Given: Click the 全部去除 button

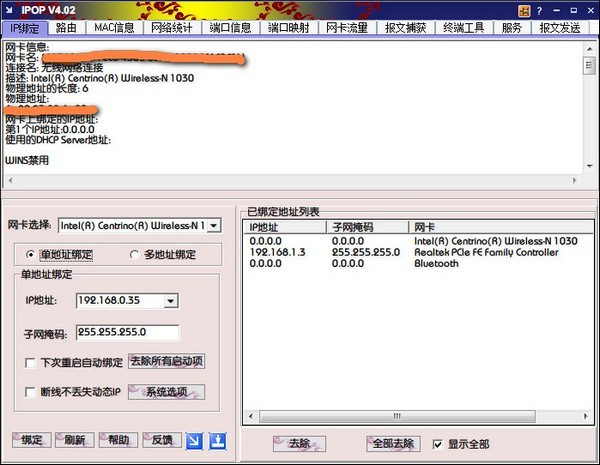Looking at the screenshot, I should click(x=393, y=444).
